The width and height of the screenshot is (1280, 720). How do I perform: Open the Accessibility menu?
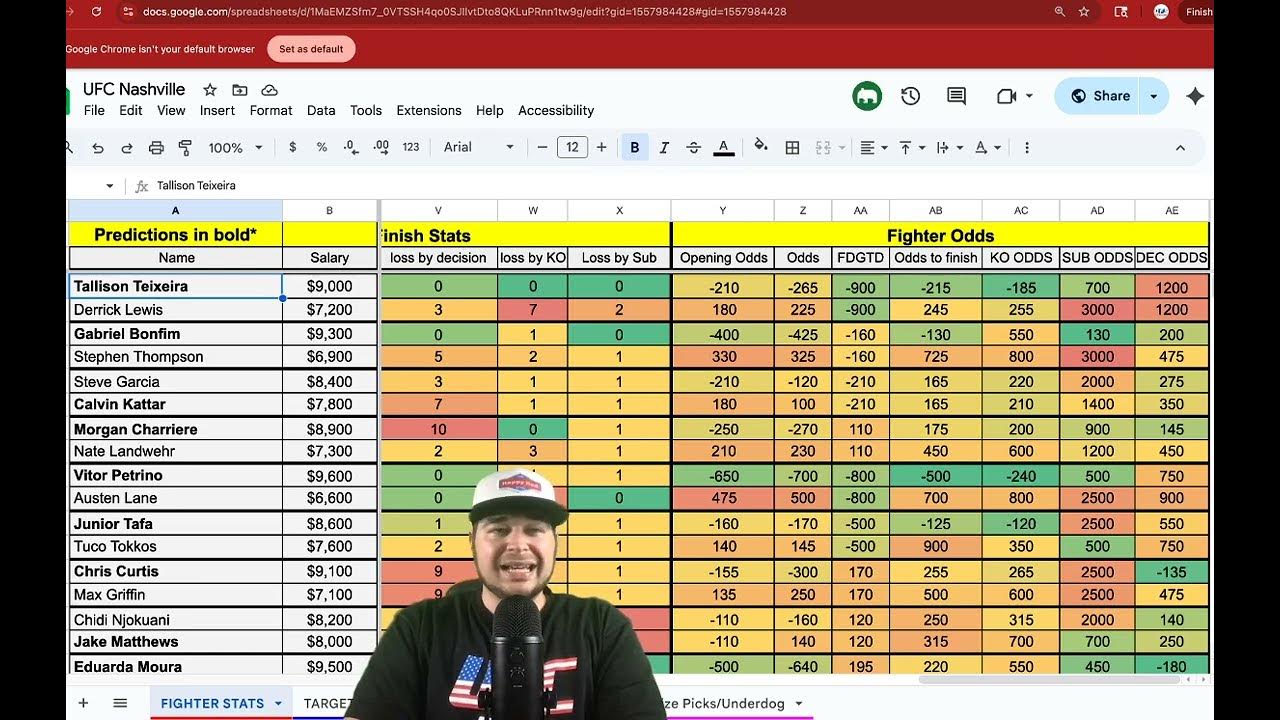point(556,111)
